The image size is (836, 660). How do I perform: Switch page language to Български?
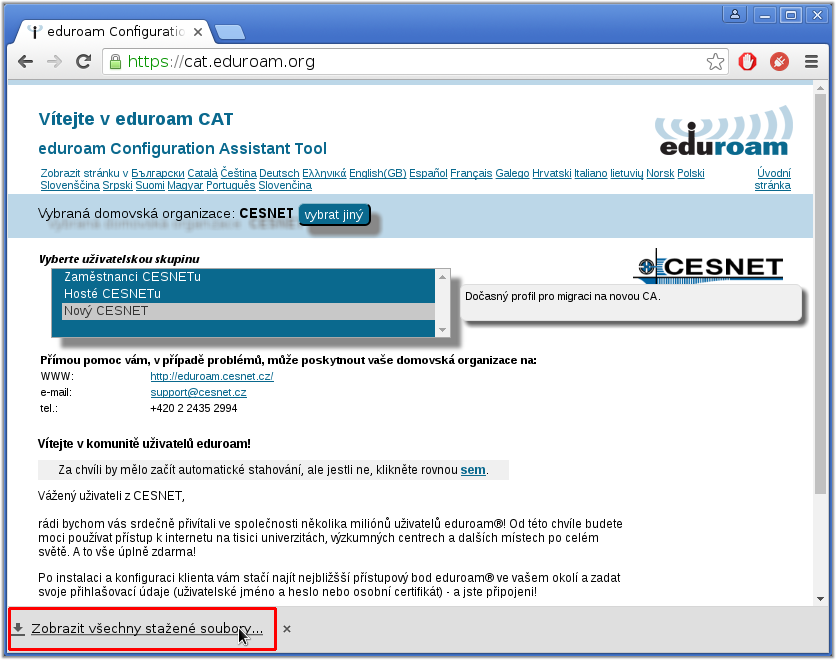[158, 173]
